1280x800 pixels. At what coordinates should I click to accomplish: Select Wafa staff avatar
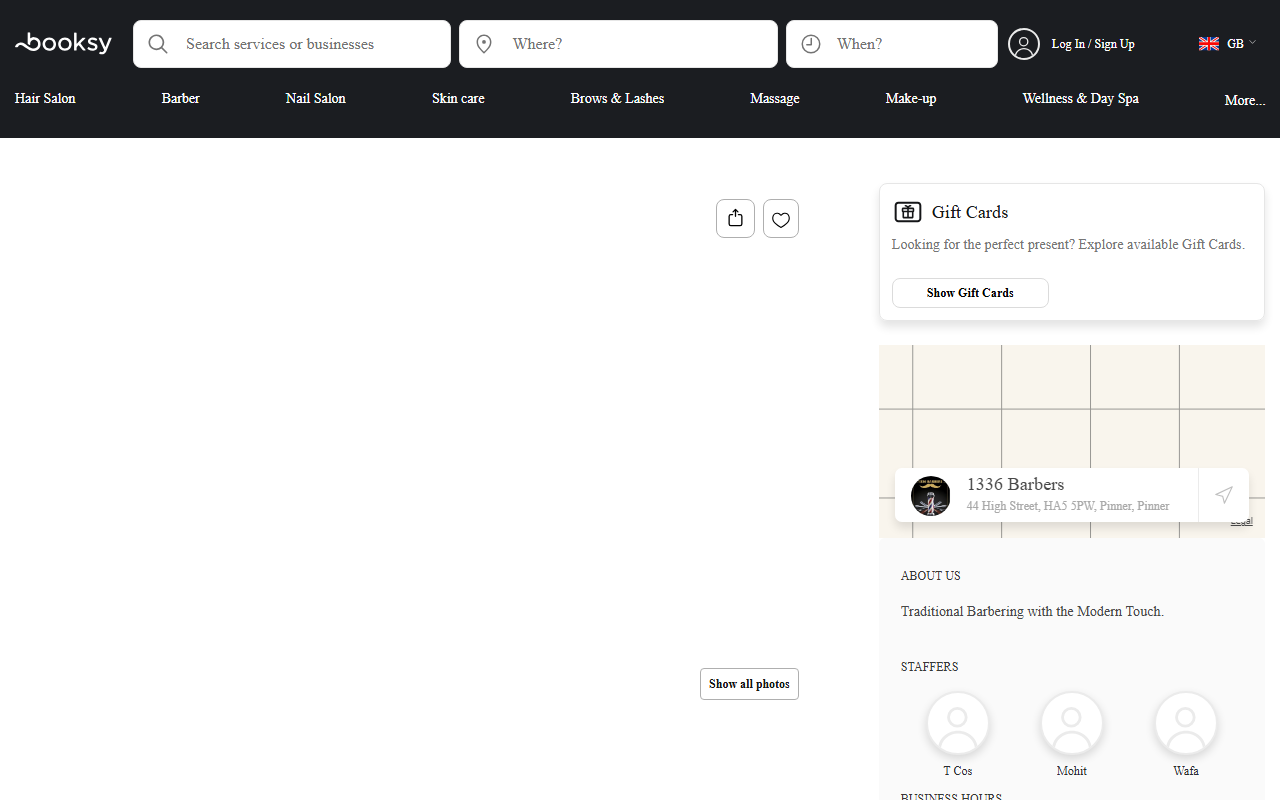(1186, 724)
